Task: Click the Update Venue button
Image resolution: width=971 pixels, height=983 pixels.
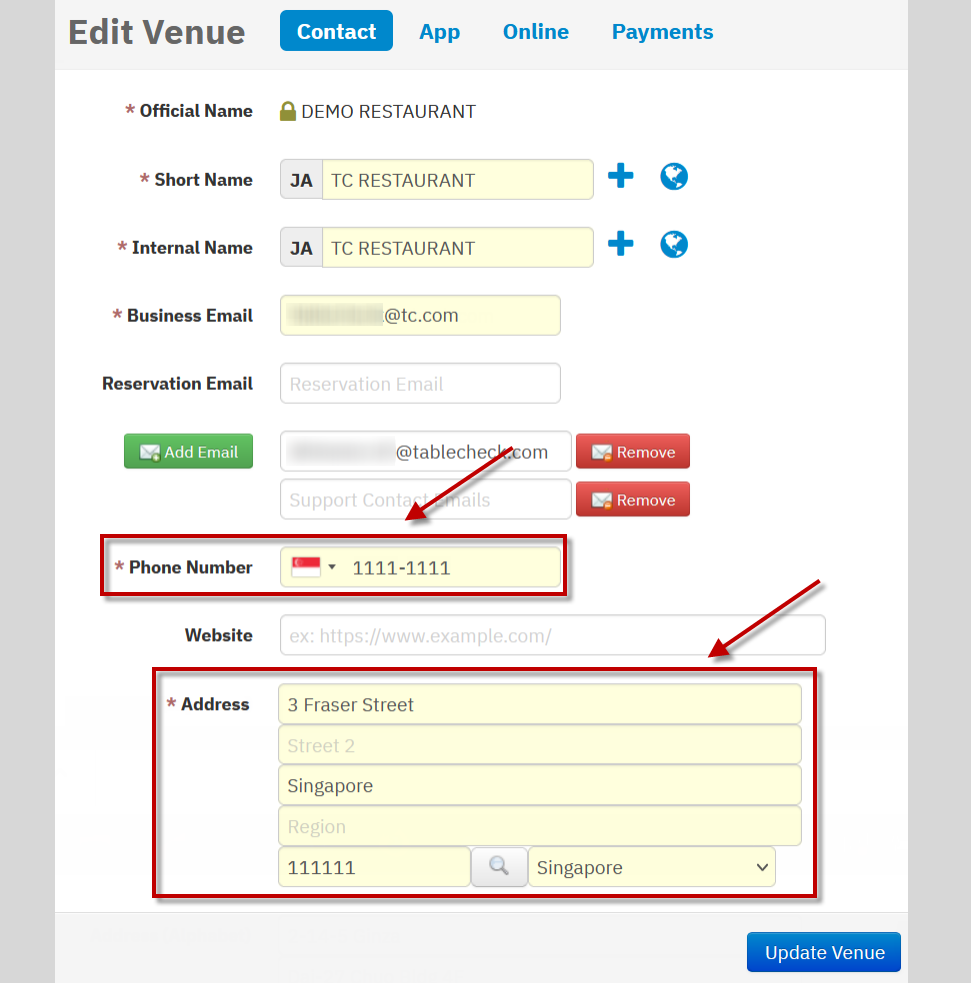Action: [823, 952]
